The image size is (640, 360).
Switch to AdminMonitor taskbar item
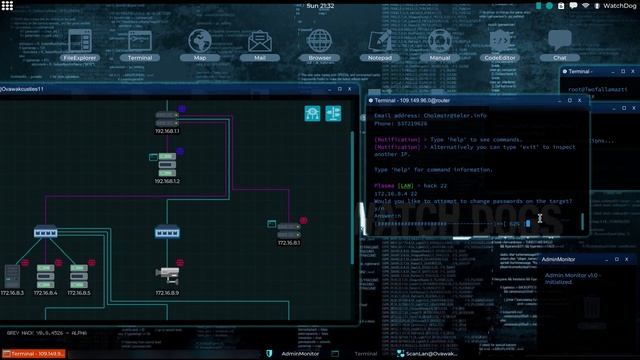click(x=293, y=354)
